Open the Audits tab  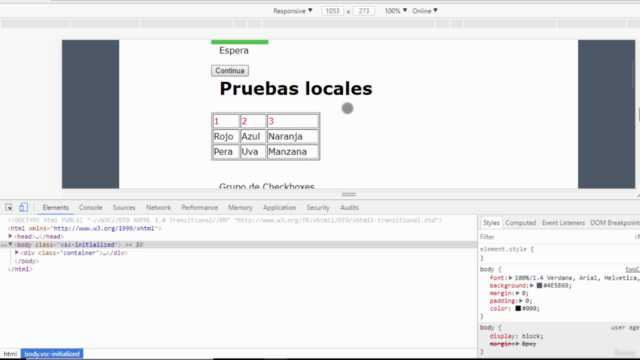click(x=349, y=207)
